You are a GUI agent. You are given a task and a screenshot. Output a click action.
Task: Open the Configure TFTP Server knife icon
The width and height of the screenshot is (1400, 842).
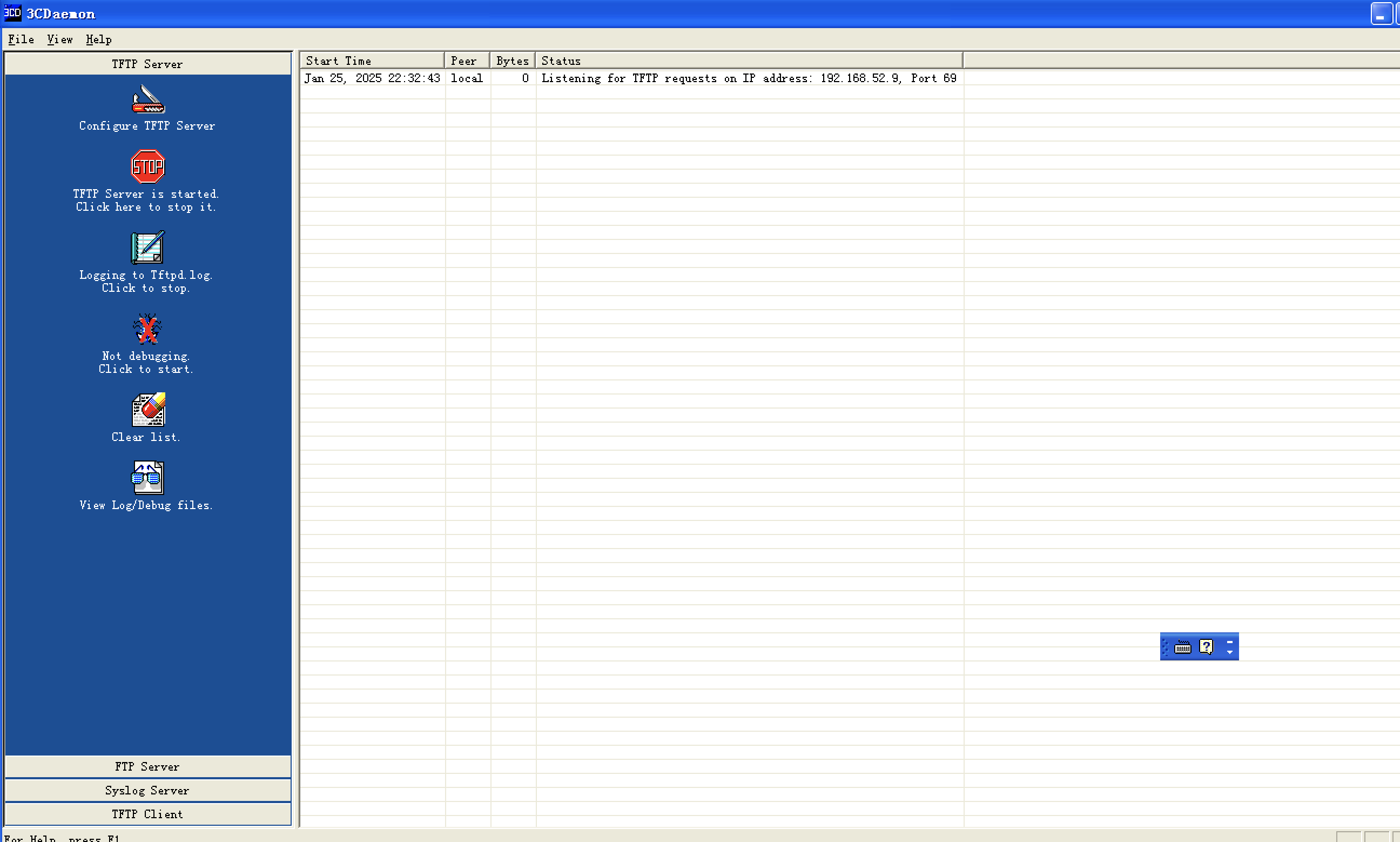pos(148,99)
